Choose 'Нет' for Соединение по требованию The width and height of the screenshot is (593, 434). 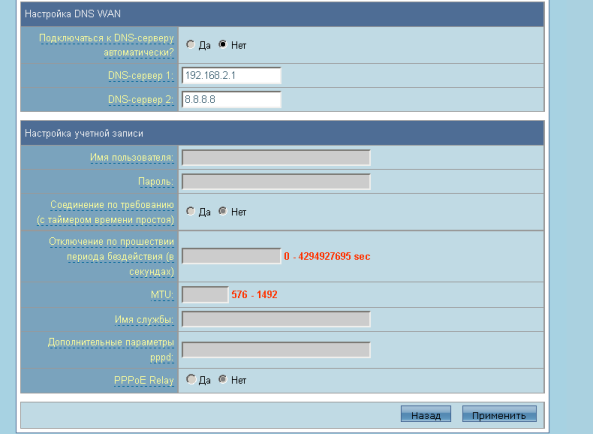coord(223,211)
